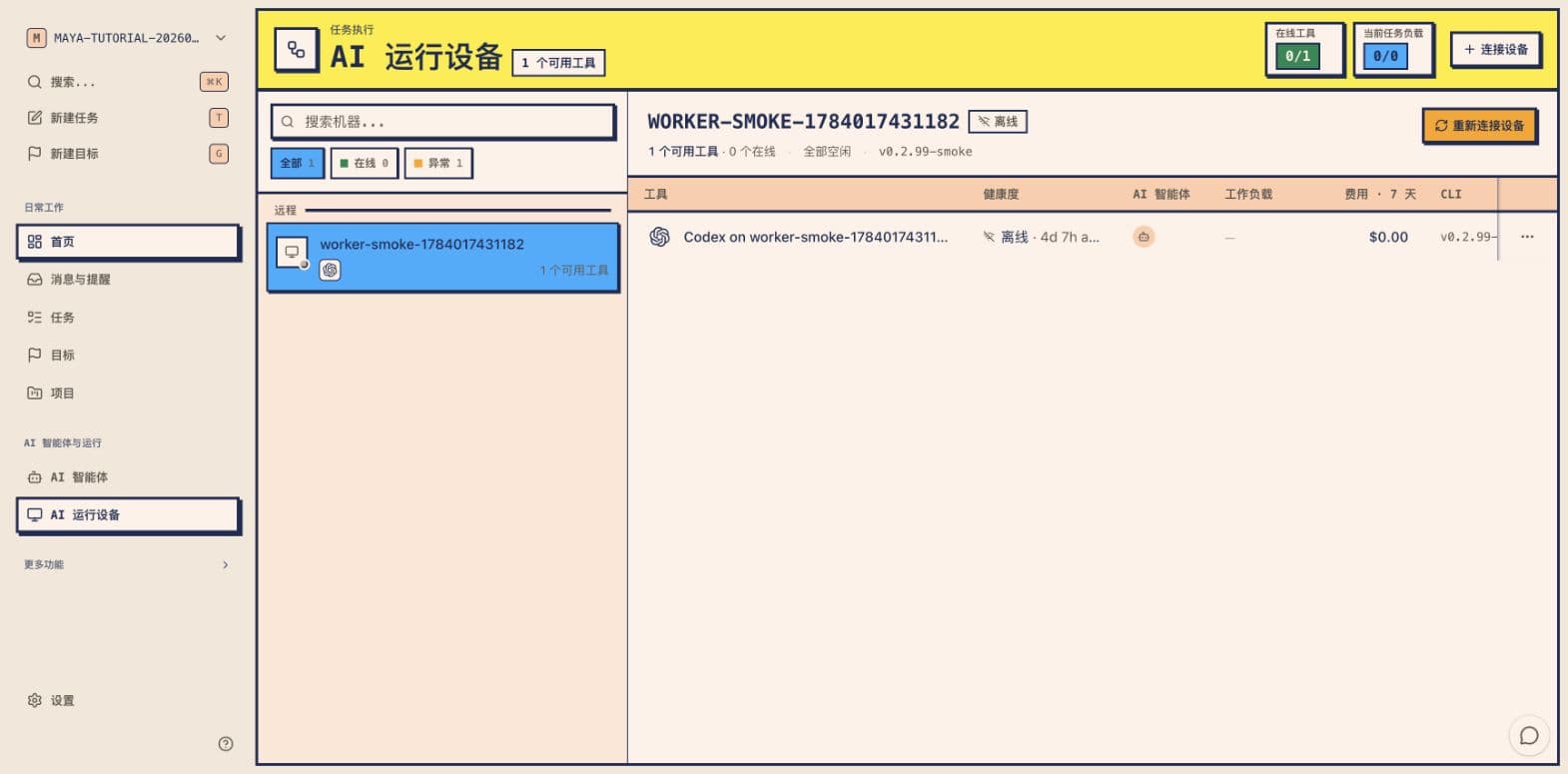Screen dimensions: 1568x774
Task: Create a new goal via 新建目标
Action: point(127,154)
